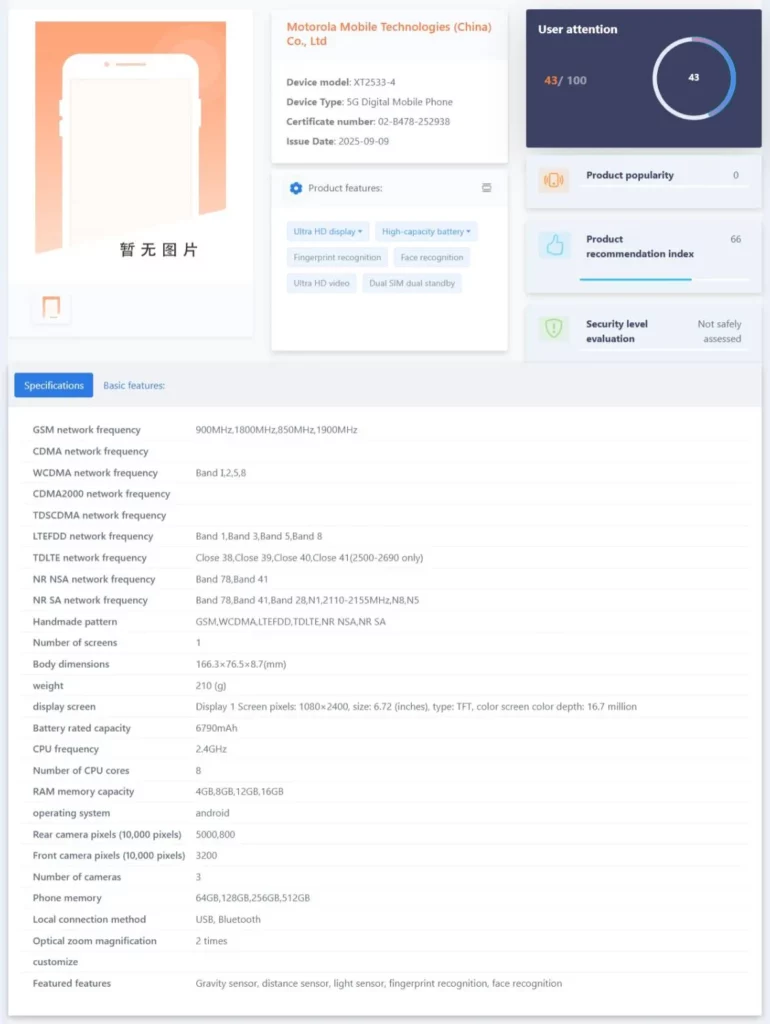770x1024 pixels.
Task: Click certificate number 02-B478-252938
Action: pyautogui.click(x=413, y=121)
